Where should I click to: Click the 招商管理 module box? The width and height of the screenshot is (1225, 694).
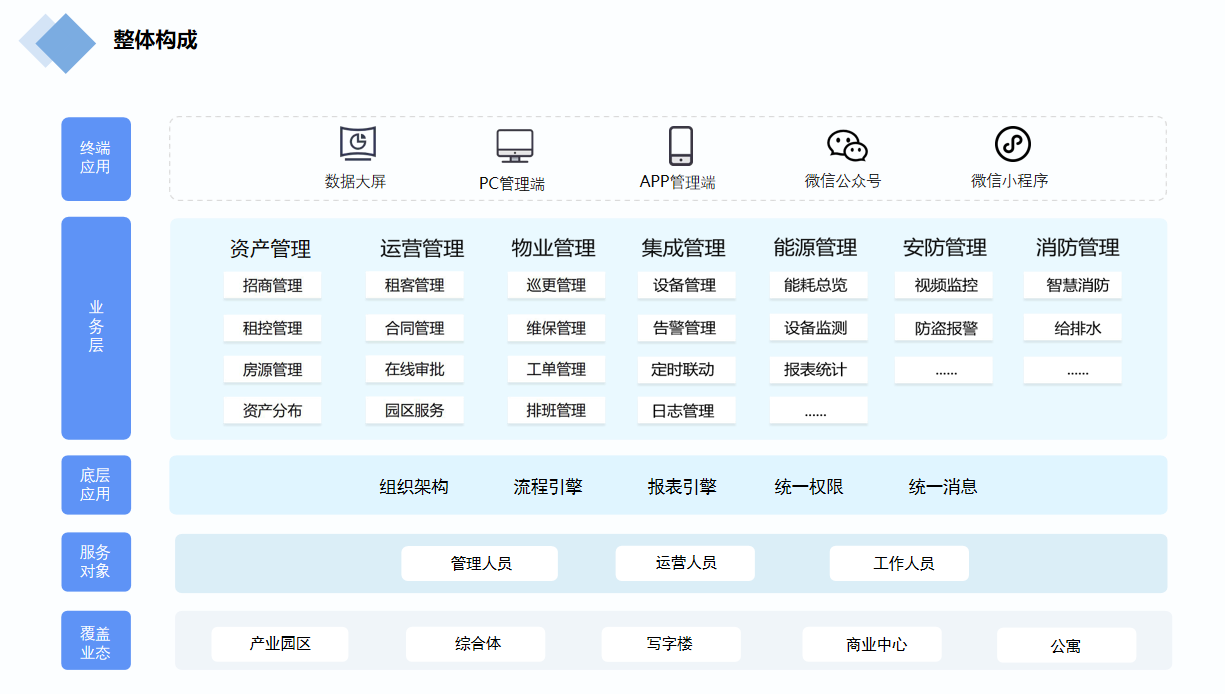click(x=272, y=285)
